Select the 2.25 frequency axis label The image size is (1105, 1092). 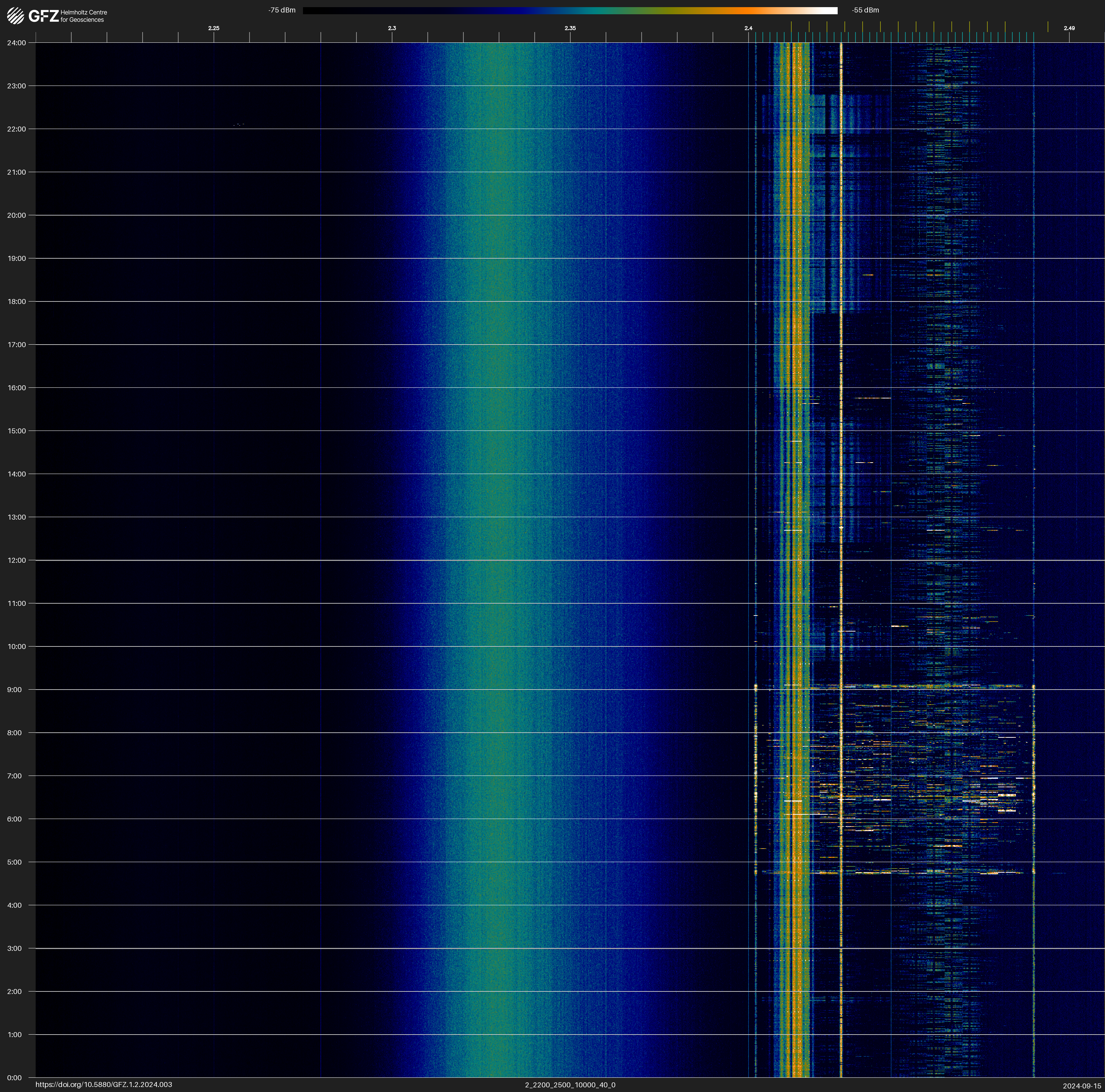pyautogui.click(x=213, y=28)
